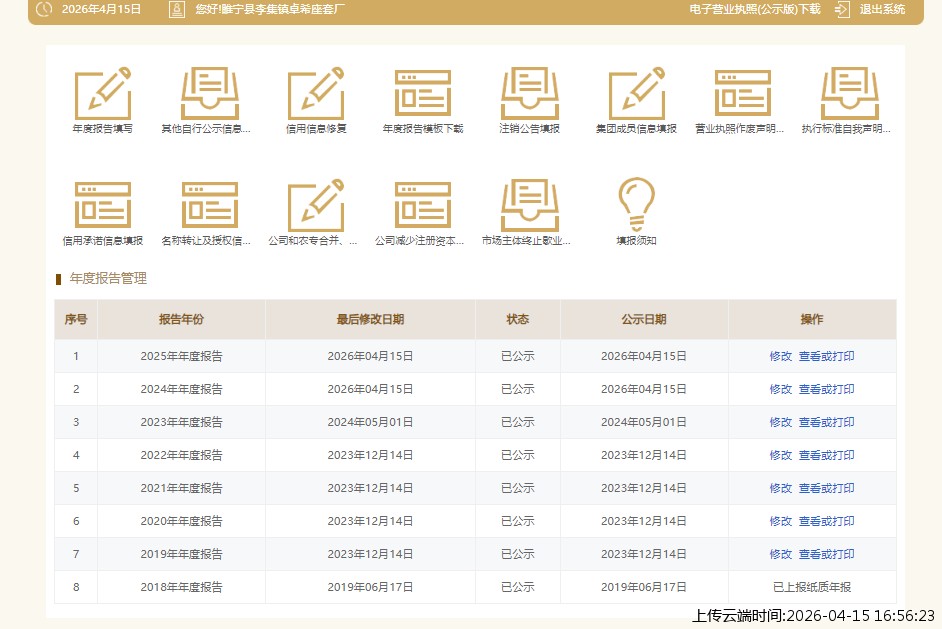This screenshot has width=942, height=629.
Task: Click 修改 for the 2022年年度报告 row
Action: click(780, 455)
